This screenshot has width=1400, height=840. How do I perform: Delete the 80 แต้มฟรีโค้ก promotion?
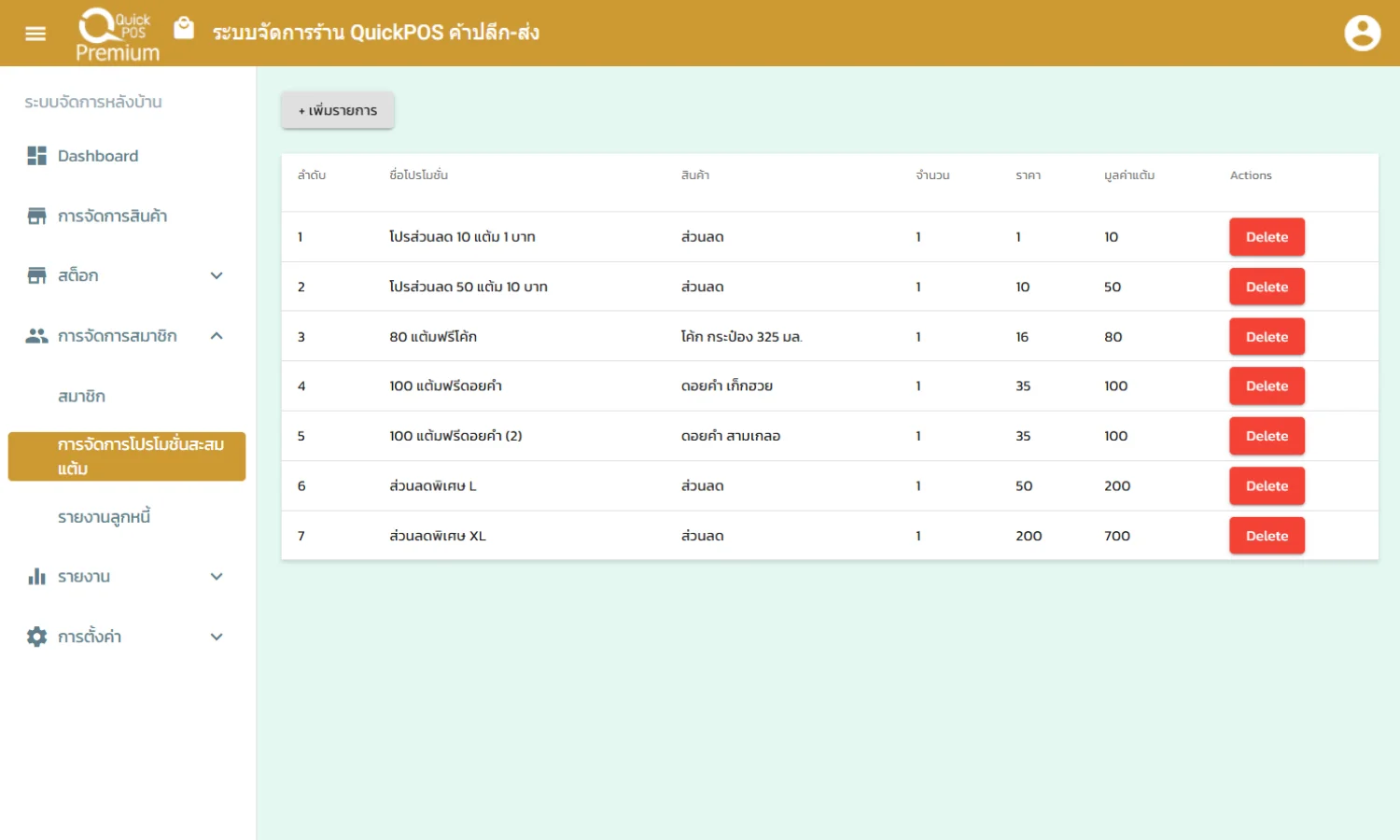pos(1266,337)
